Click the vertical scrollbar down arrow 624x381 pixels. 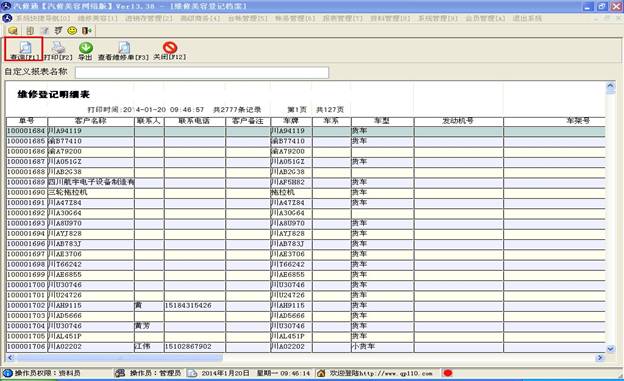[610, 349]
